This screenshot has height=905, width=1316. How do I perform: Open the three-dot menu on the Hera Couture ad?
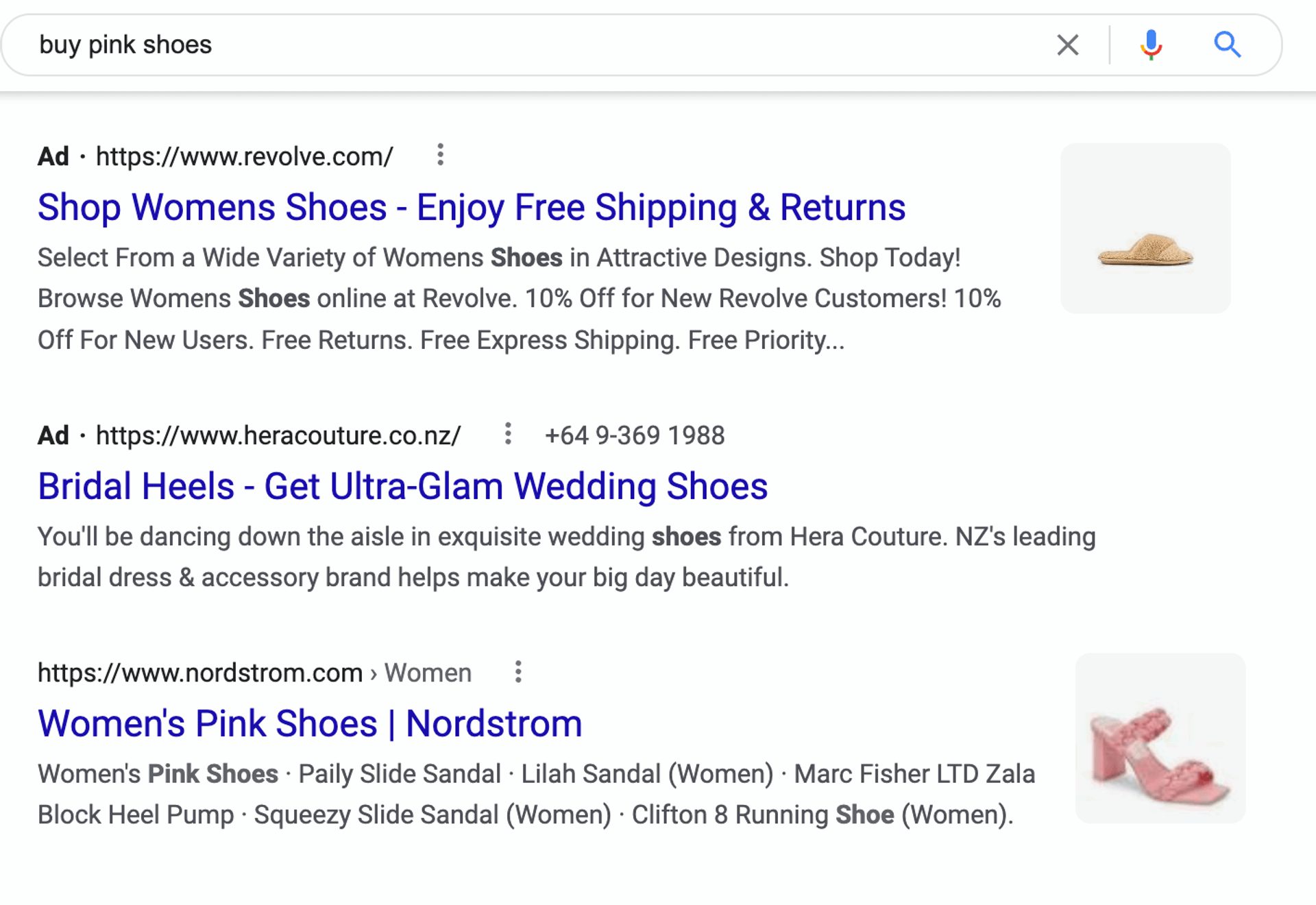coord(508,435)
